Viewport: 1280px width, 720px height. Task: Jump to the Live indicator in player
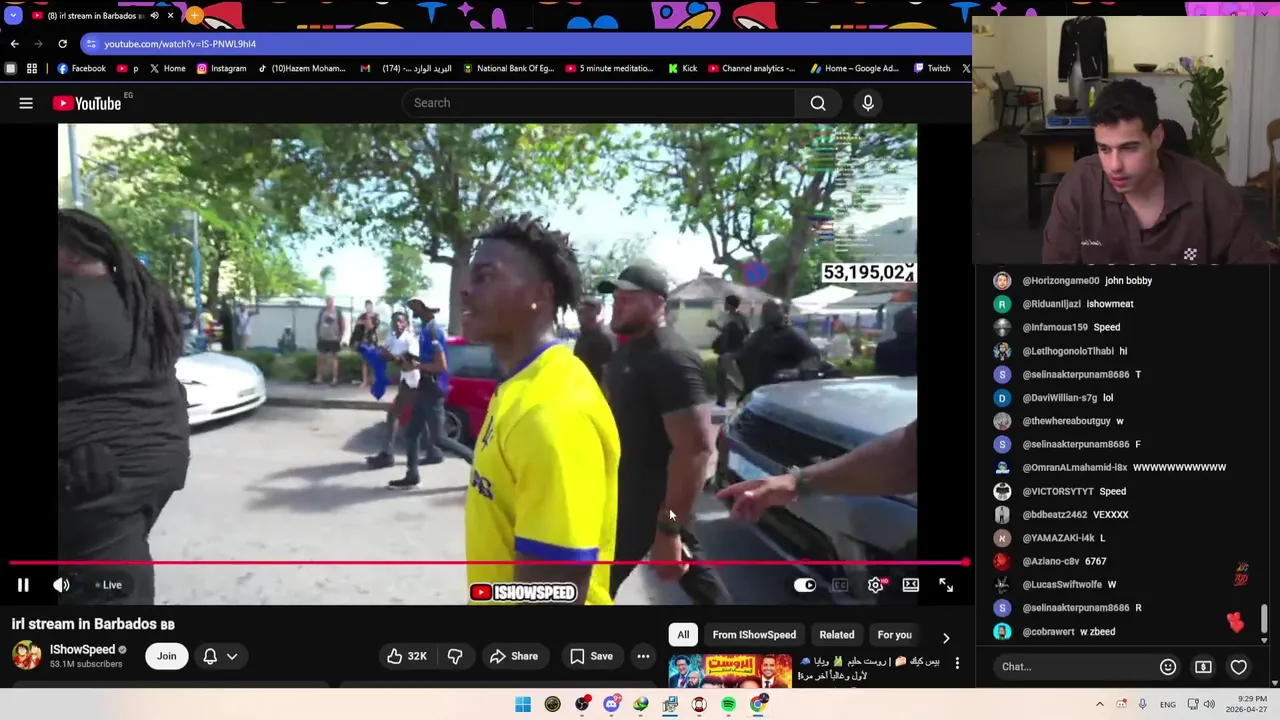[x=108, y=585]
